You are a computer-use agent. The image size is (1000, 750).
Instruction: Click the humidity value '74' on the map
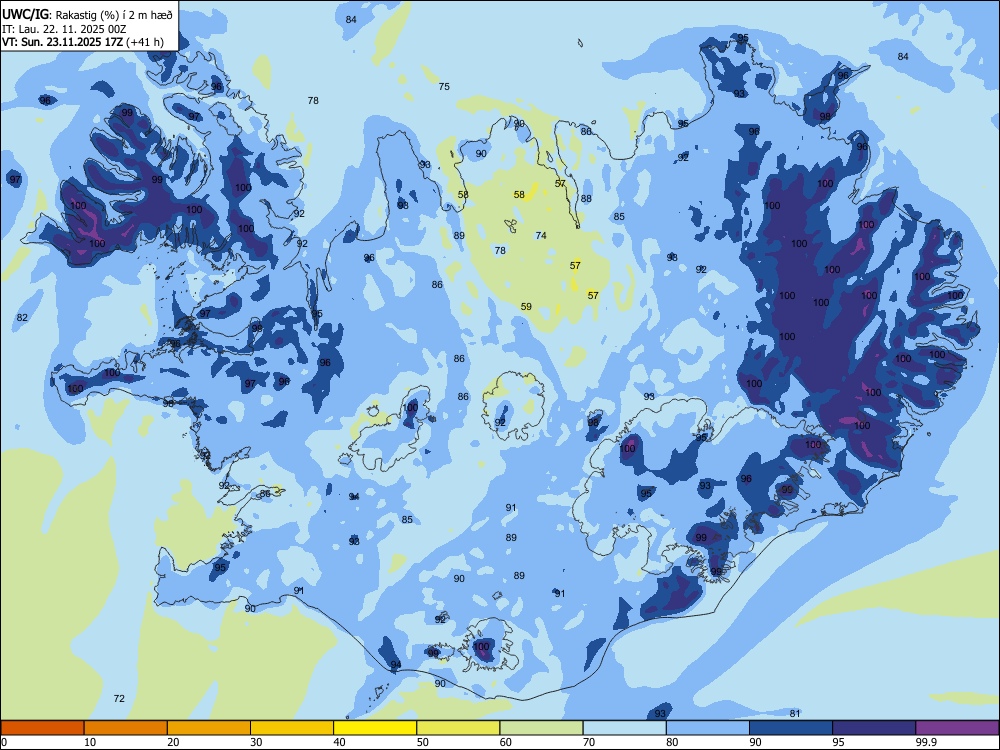coord(541,235)
